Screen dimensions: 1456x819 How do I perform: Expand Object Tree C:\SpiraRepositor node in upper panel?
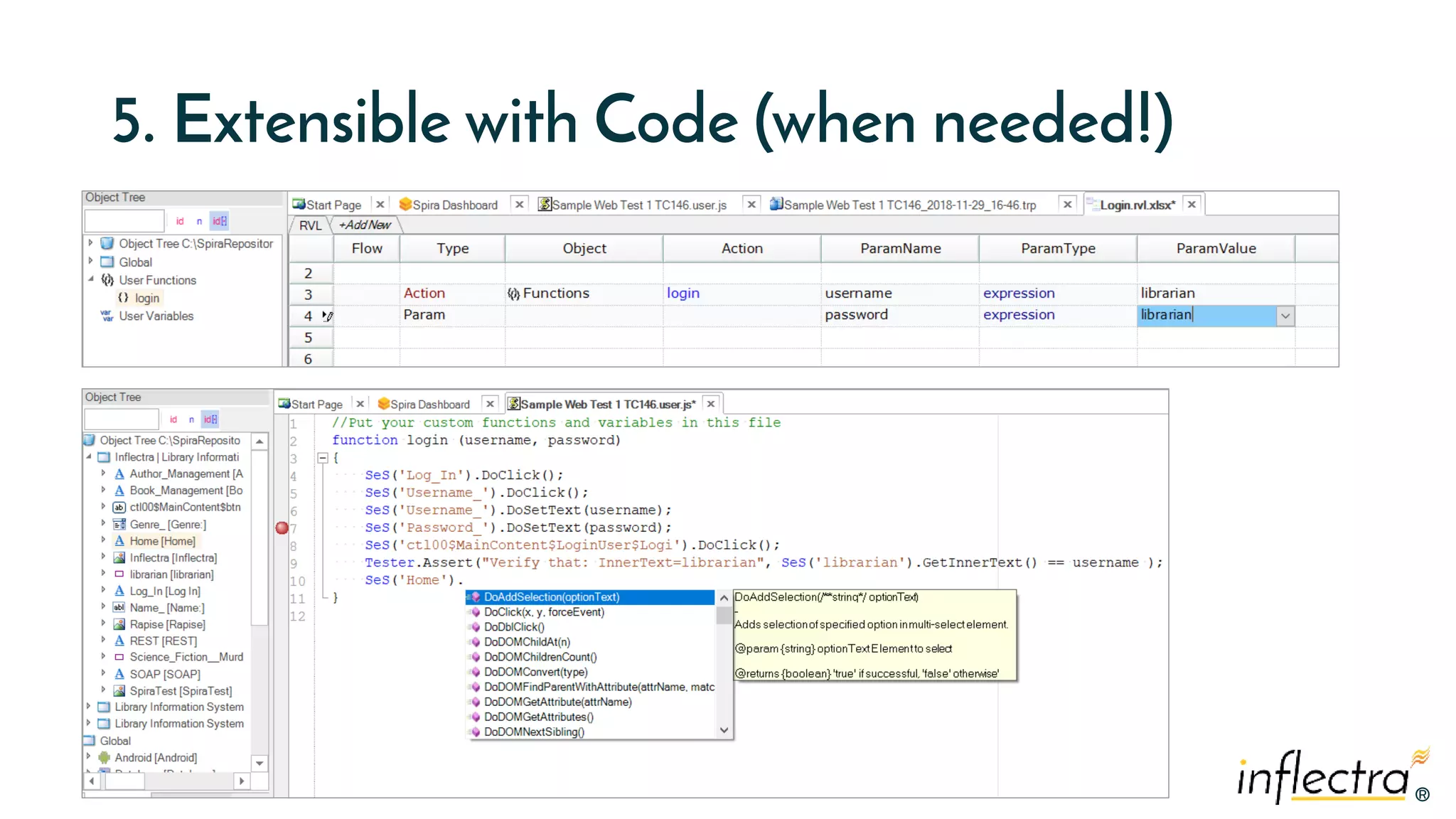(x=90, y=243)
